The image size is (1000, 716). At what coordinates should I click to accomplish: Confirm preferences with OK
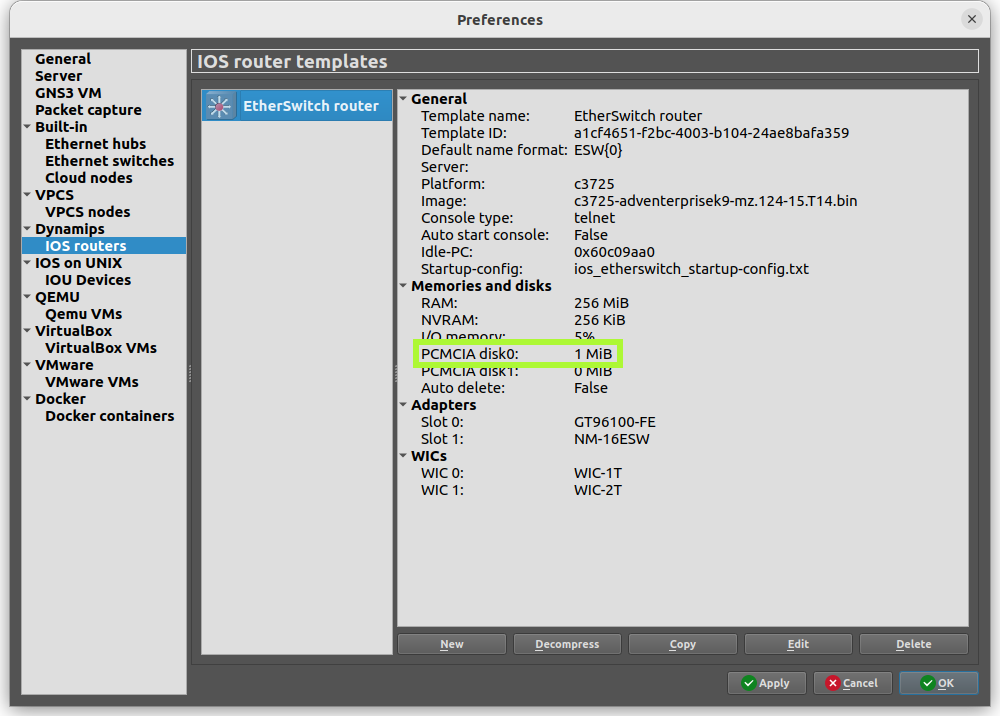point(938,683)
